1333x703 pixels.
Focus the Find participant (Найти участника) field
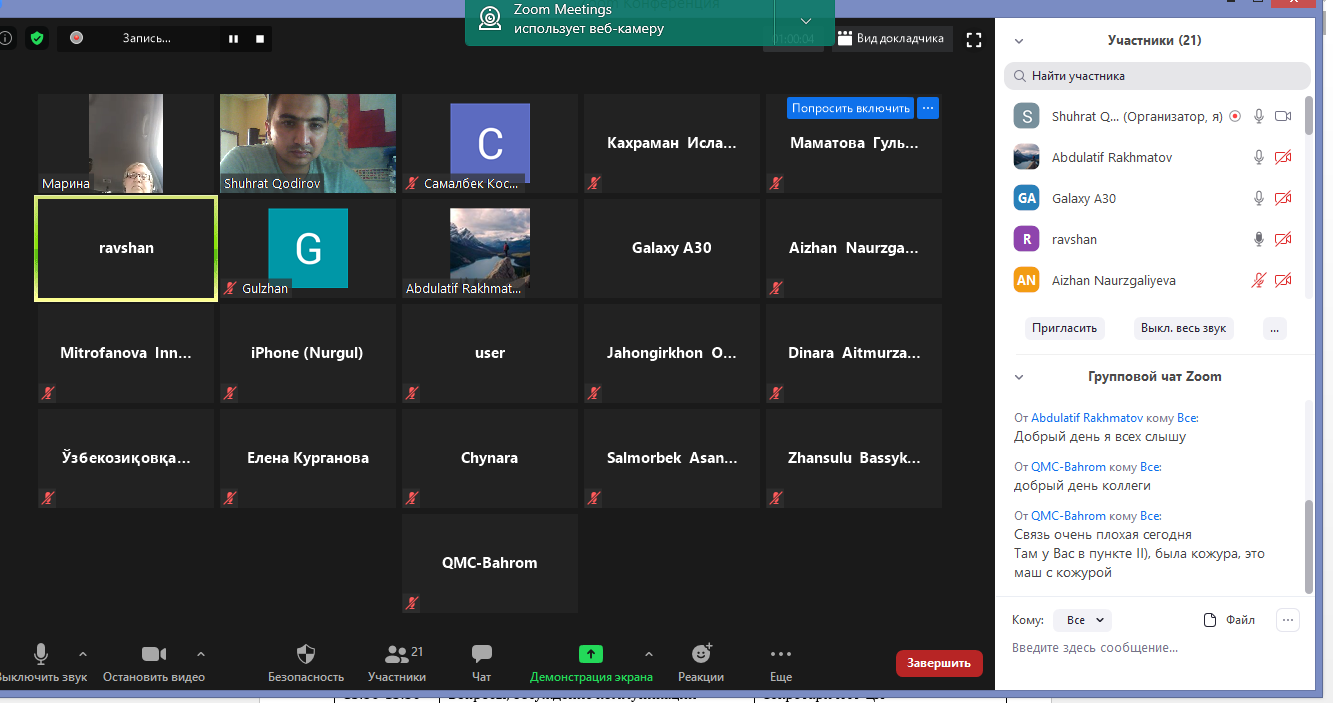[x=1157, y=76]
